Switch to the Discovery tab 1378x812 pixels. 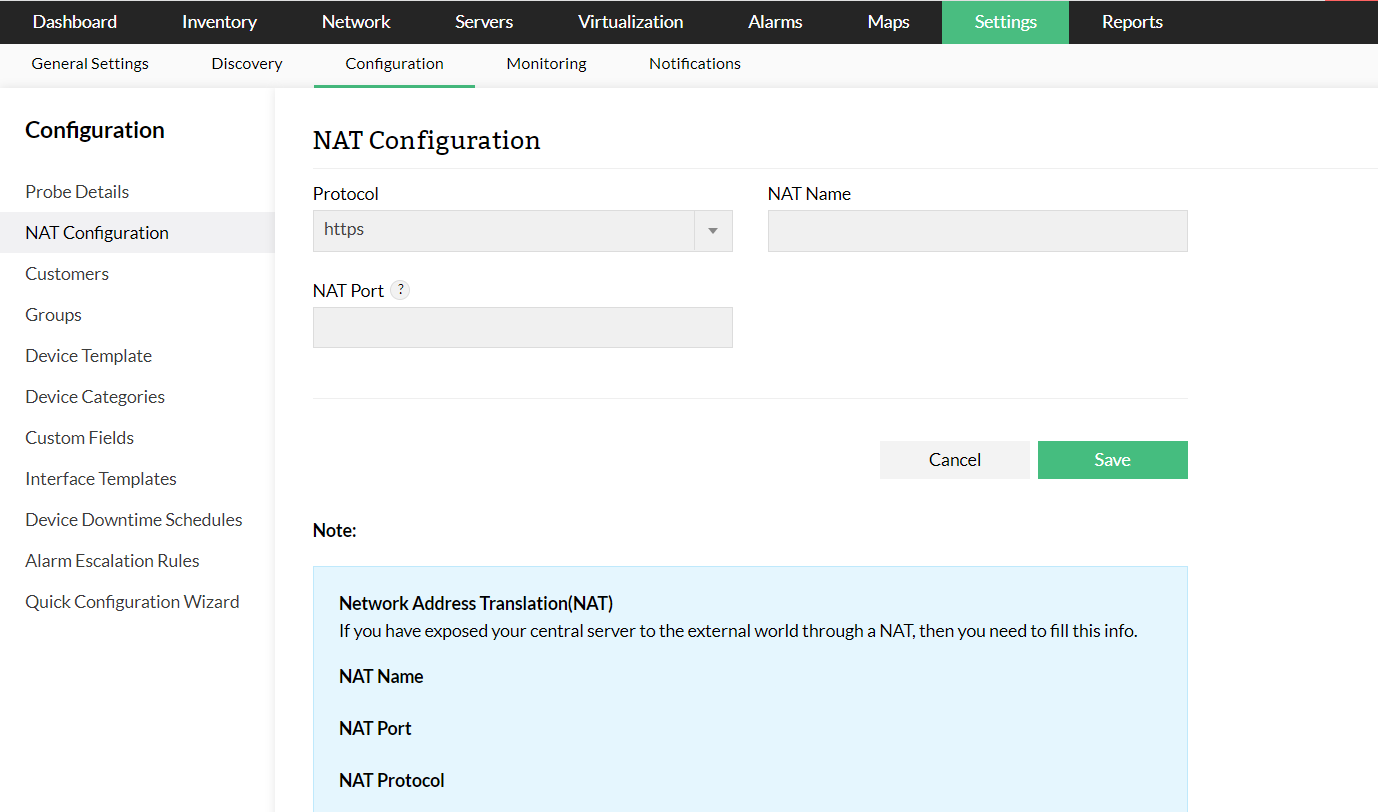[x=247, y=64]
